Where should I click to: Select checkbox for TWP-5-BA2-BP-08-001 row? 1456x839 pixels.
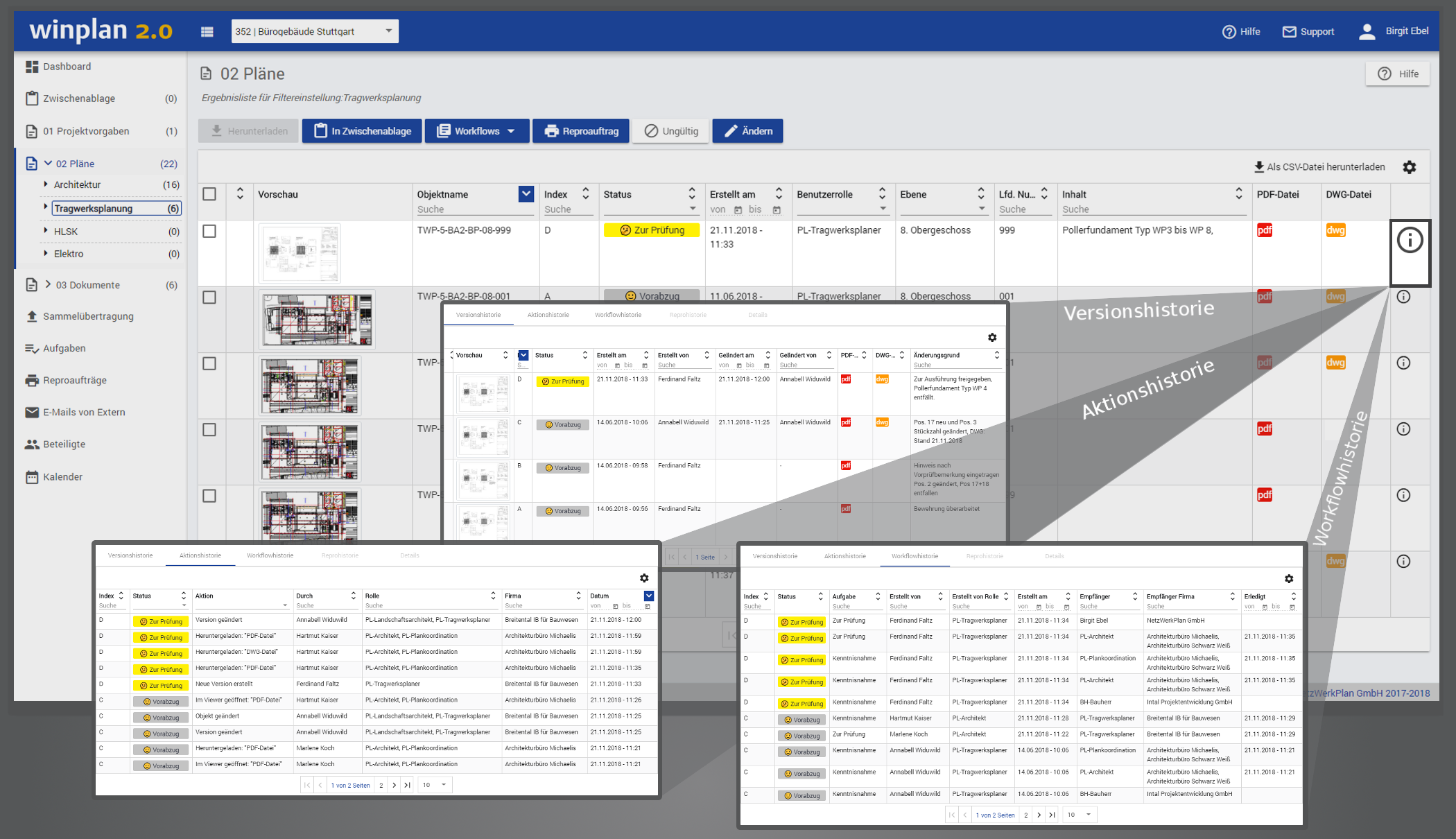209,297
